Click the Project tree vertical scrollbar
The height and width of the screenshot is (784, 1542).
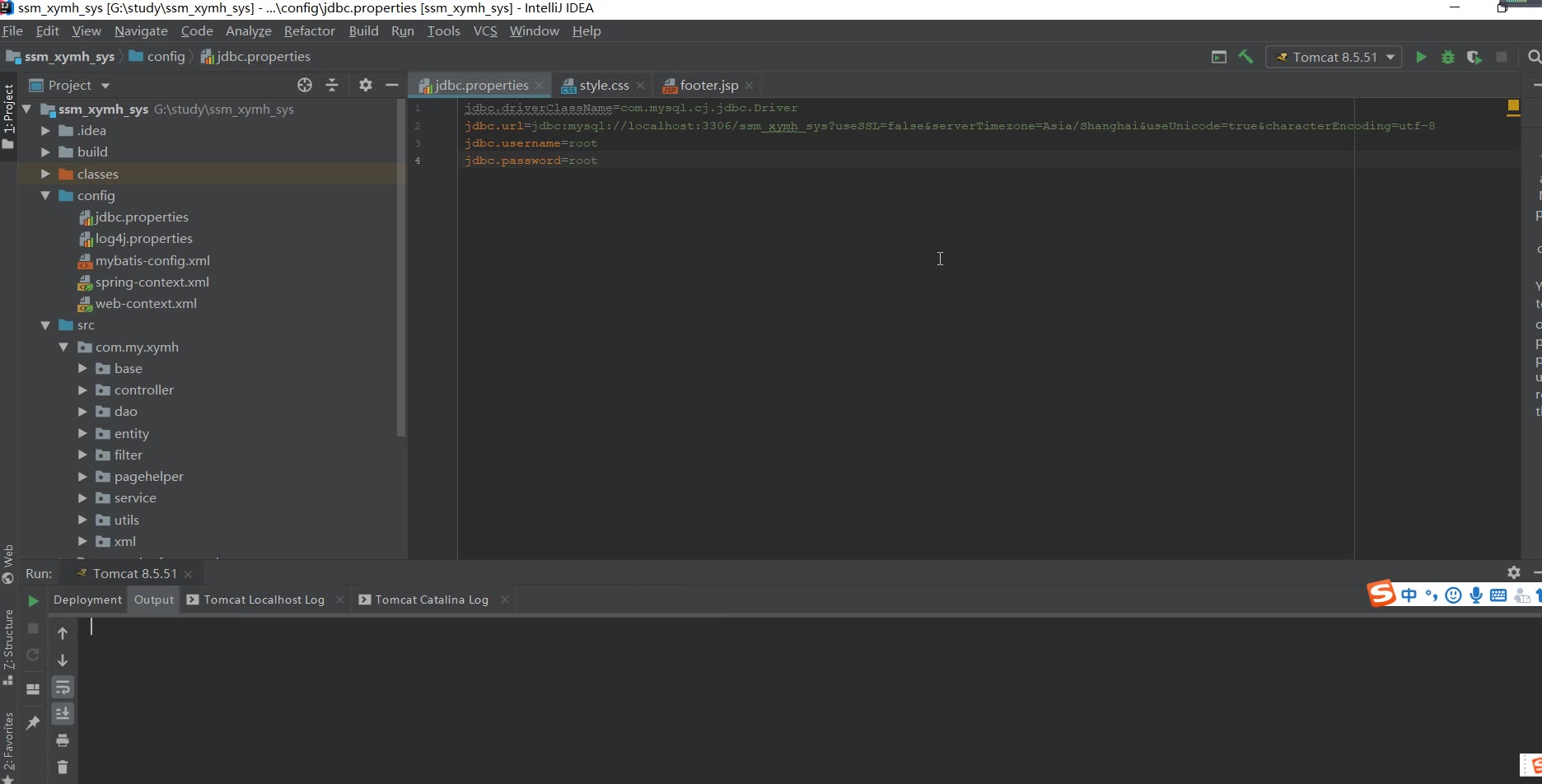click(401, 268)
